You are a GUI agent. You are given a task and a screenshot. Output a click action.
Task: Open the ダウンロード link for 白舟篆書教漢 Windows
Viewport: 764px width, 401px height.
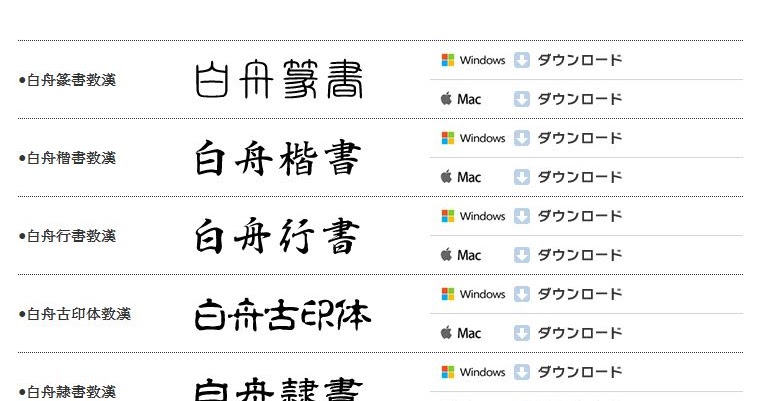(580, 60)
